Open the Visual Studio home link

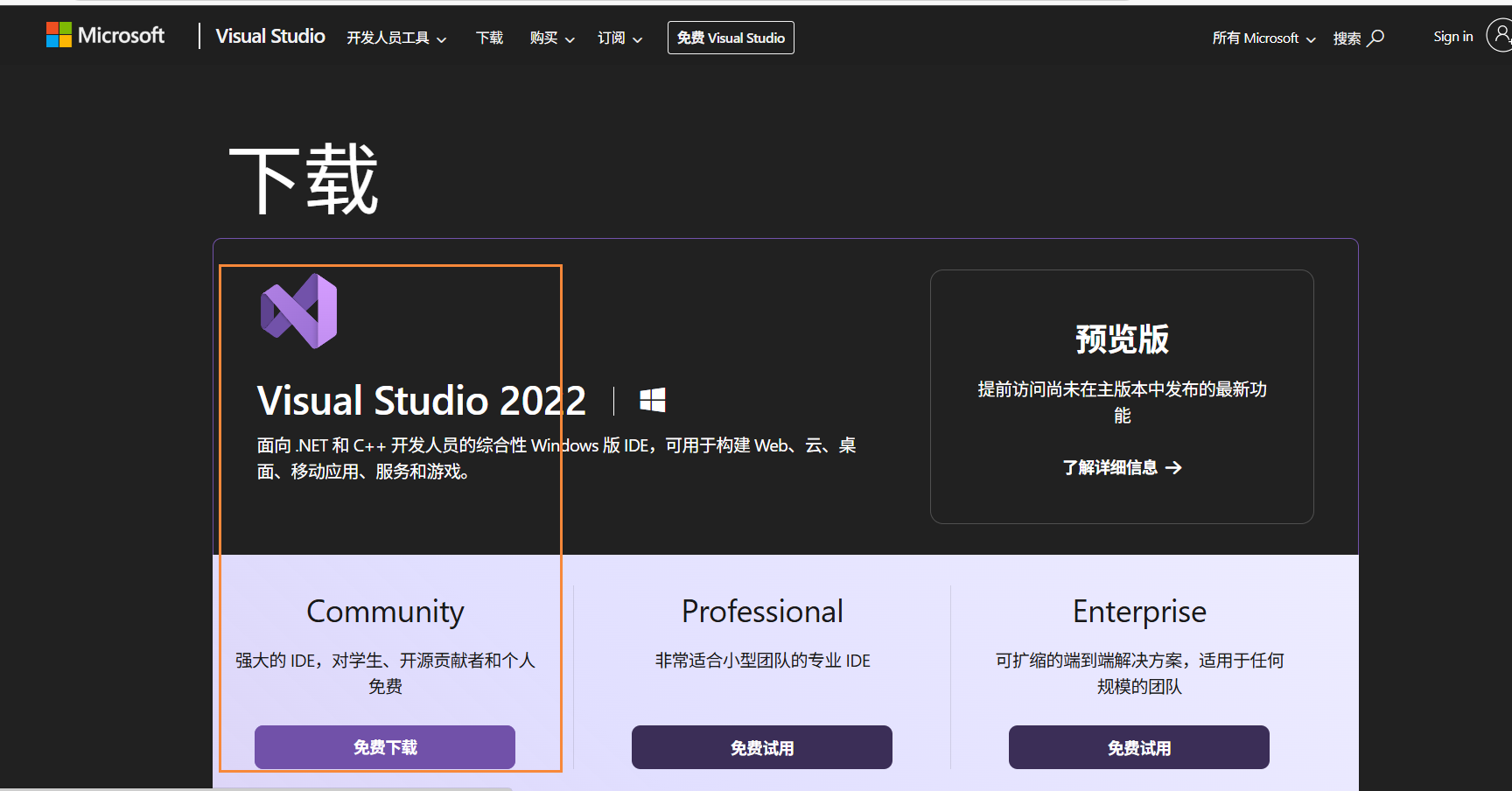click(270, 36)
